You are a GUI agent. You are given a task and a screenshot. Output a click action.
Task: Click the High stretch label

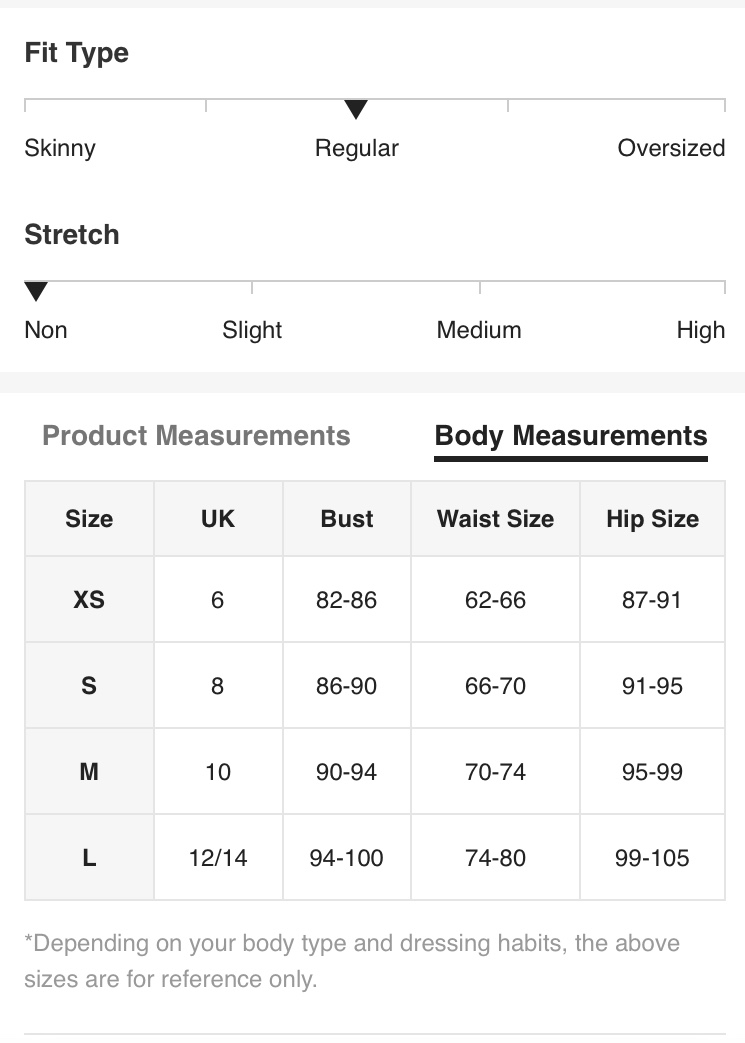(700, 330)
